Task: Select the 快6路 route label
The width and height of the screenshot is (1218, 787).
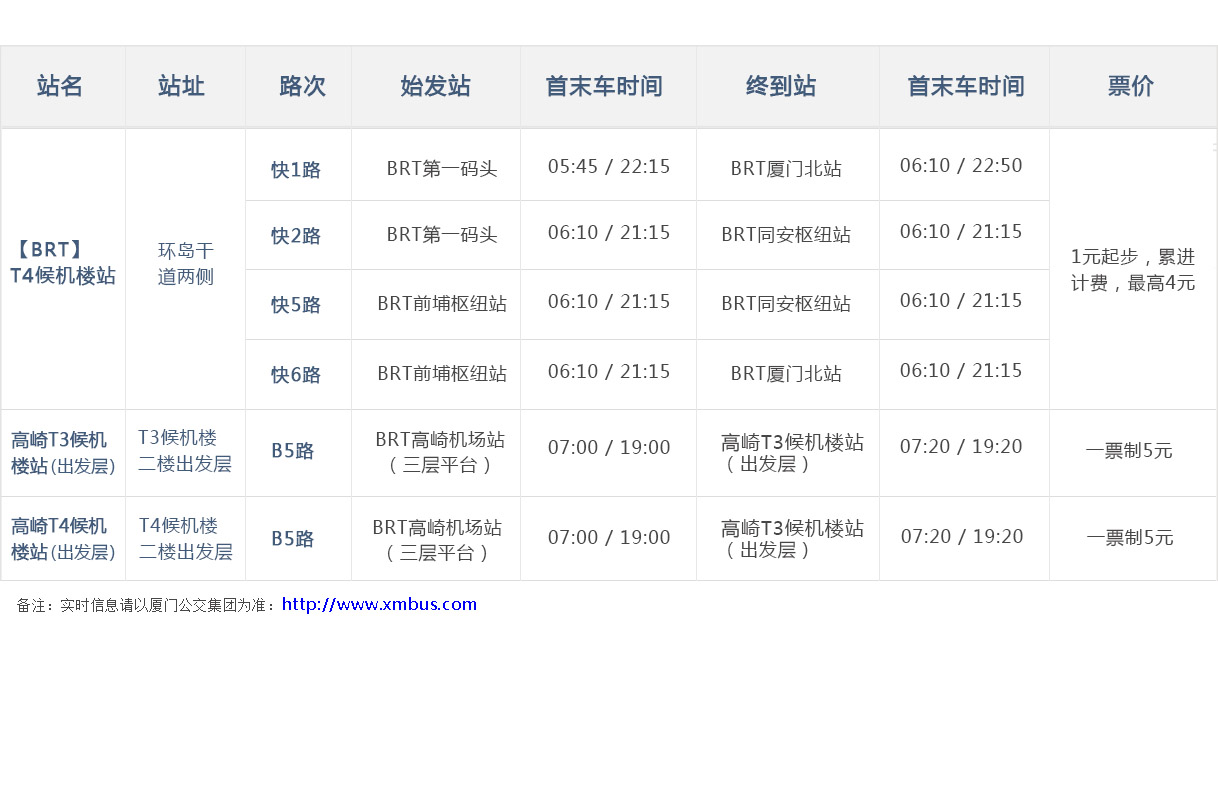Action: [x=296, y=375]
